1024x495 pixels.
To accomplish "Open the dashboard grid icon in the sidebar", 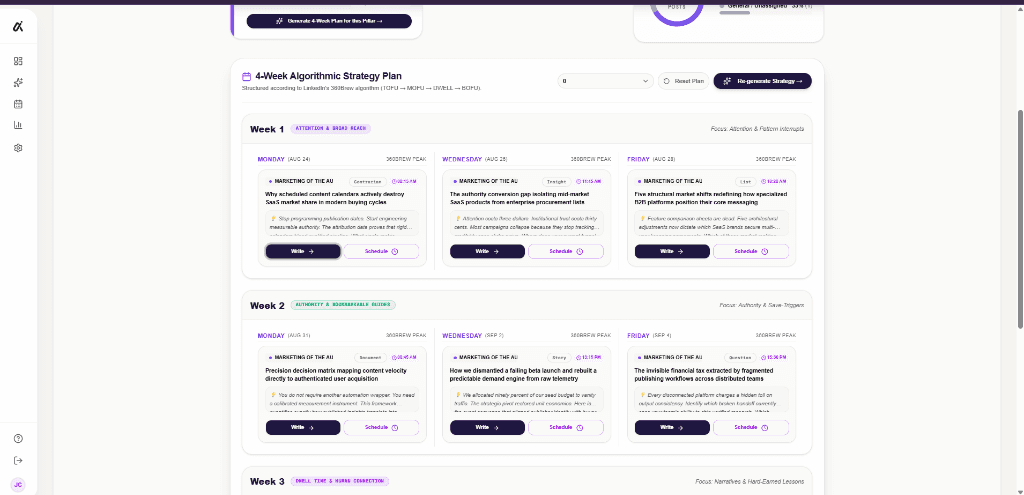I will click(18, 61).
